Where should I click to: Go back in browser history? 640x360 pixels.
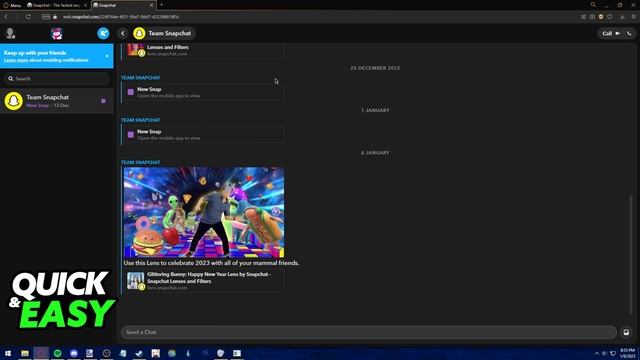pyautogui.click(x=6, y=17)
